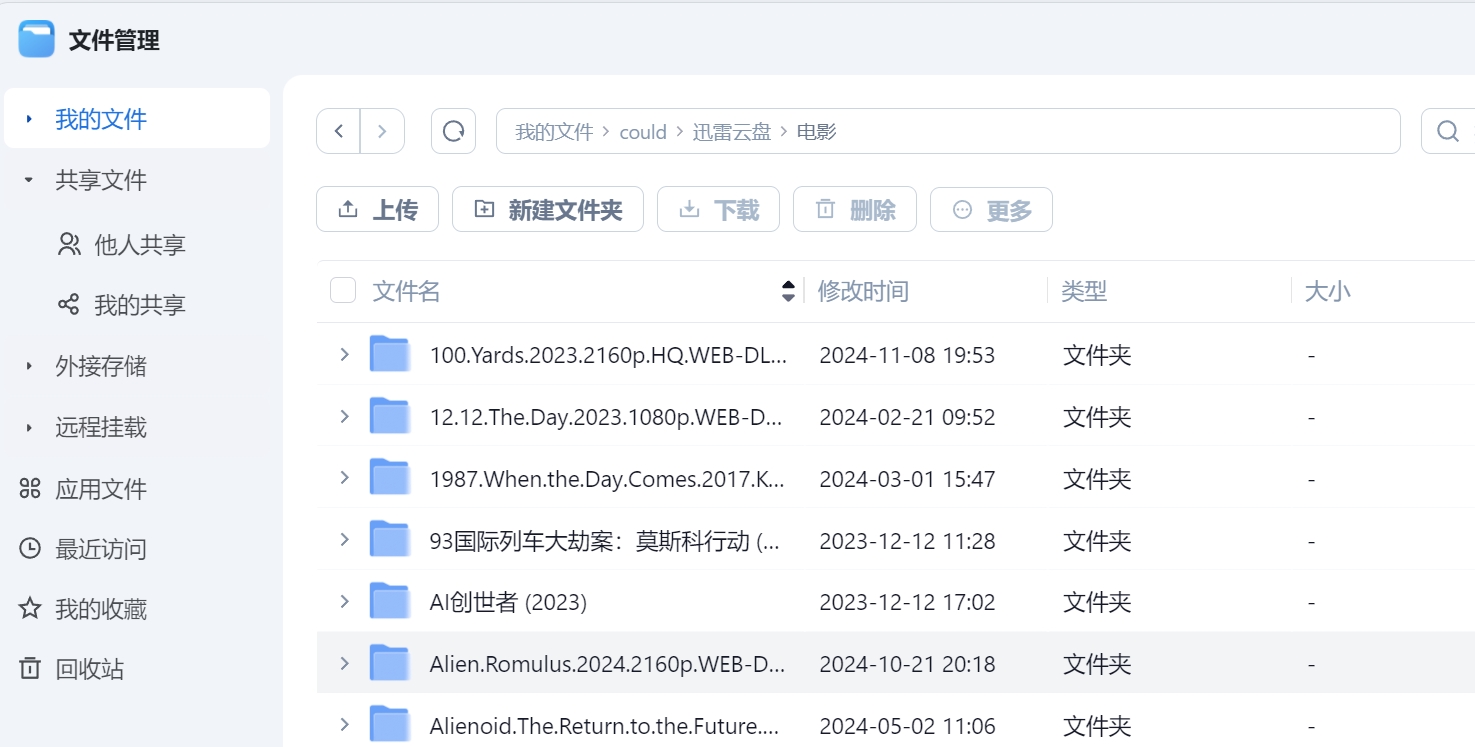Click the 最近访问 clock icon
Screen dimensions: 1475x747
click(x=31, y=548)
